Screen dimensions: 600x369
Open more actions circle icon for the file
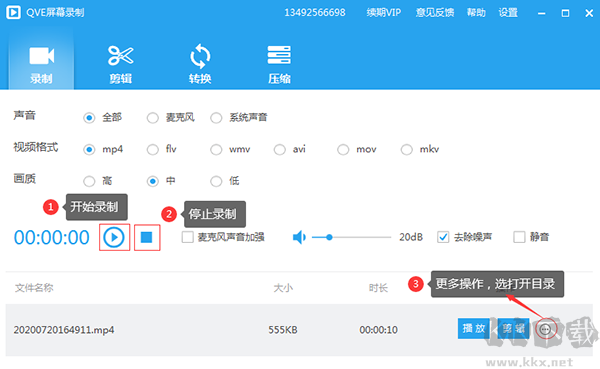click(x=546, y=329)
